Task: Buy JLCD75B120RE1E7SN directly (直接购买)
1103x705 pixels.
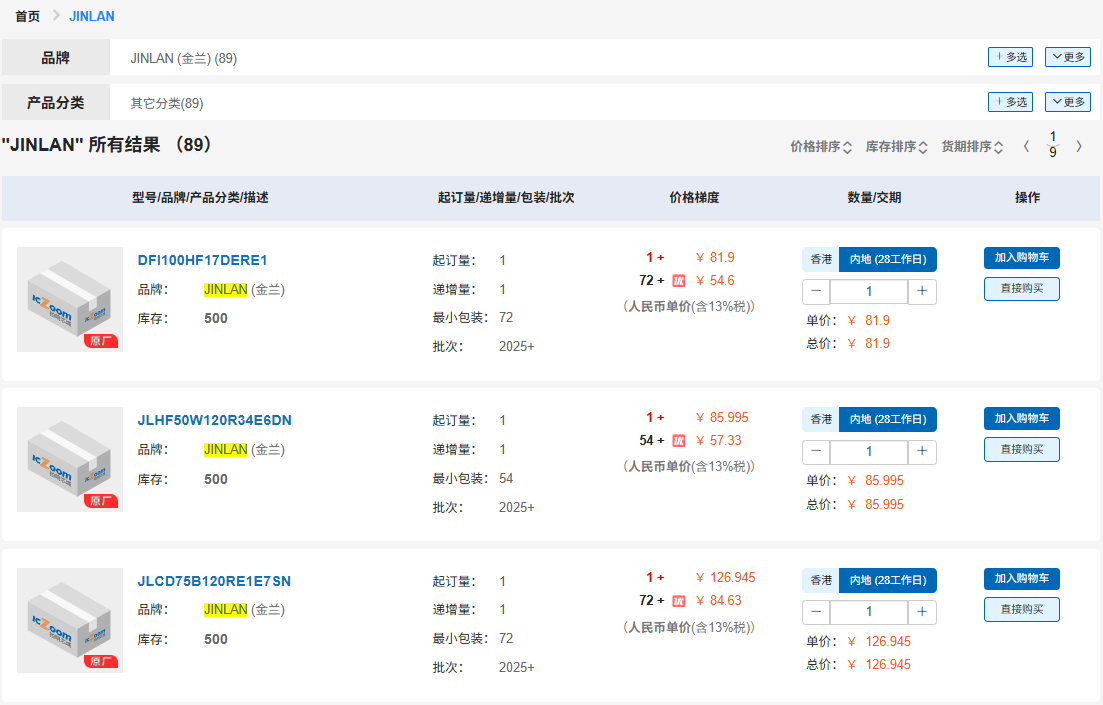Action: click(x=1021, y=609)
